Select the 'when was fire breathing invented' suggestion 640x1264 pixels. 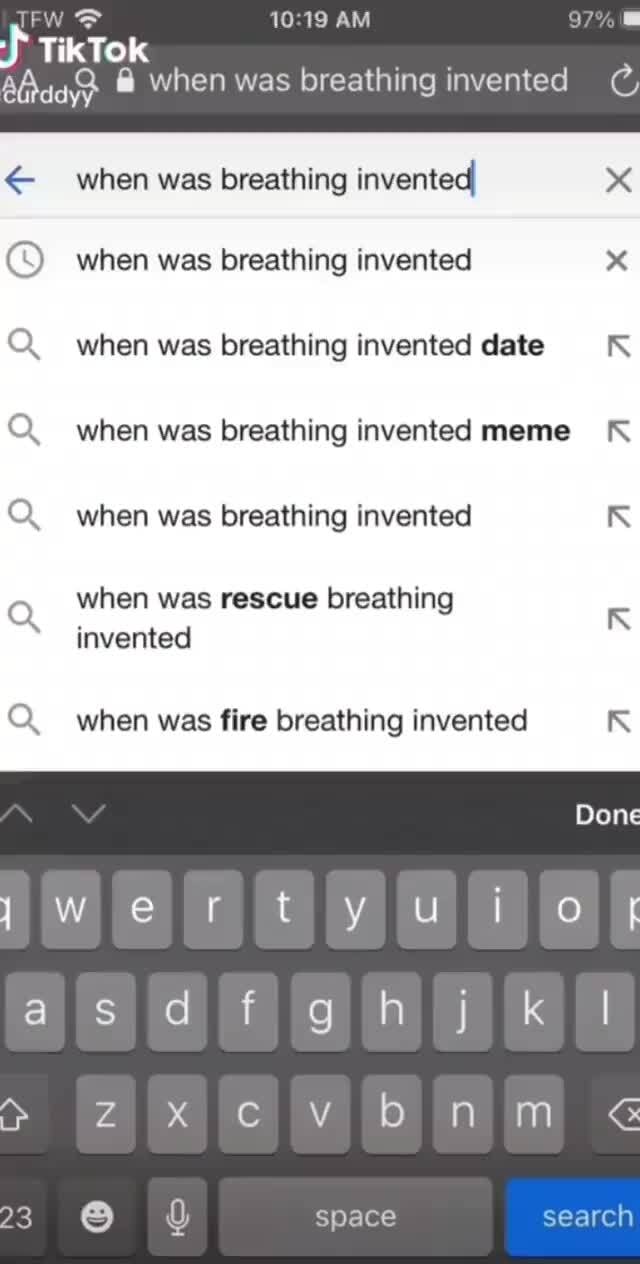(x=302, y=720)
